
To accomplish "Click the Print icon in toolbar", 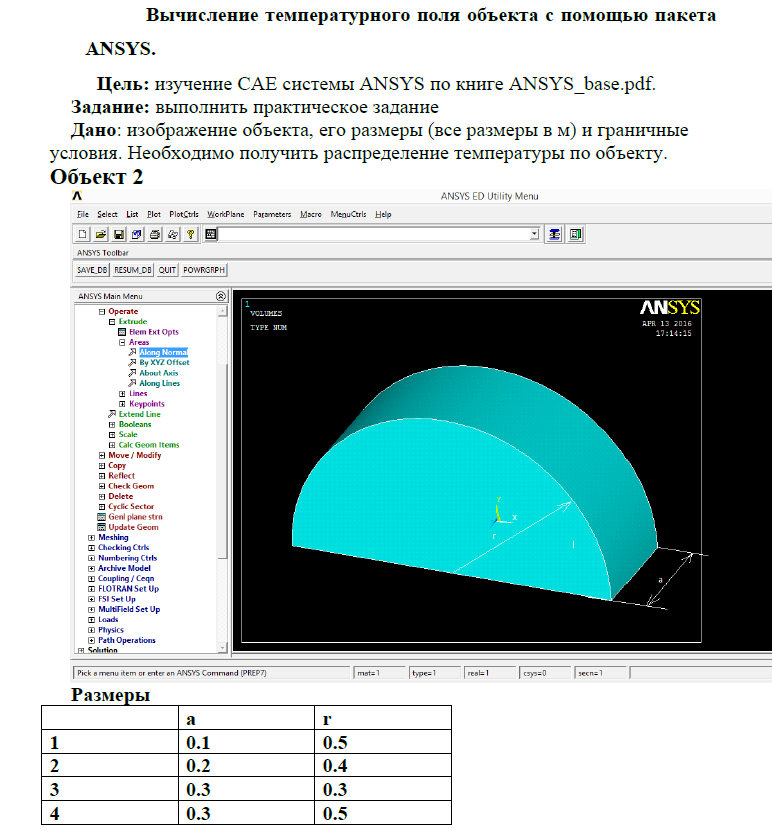I will click(x=155, y=234).
